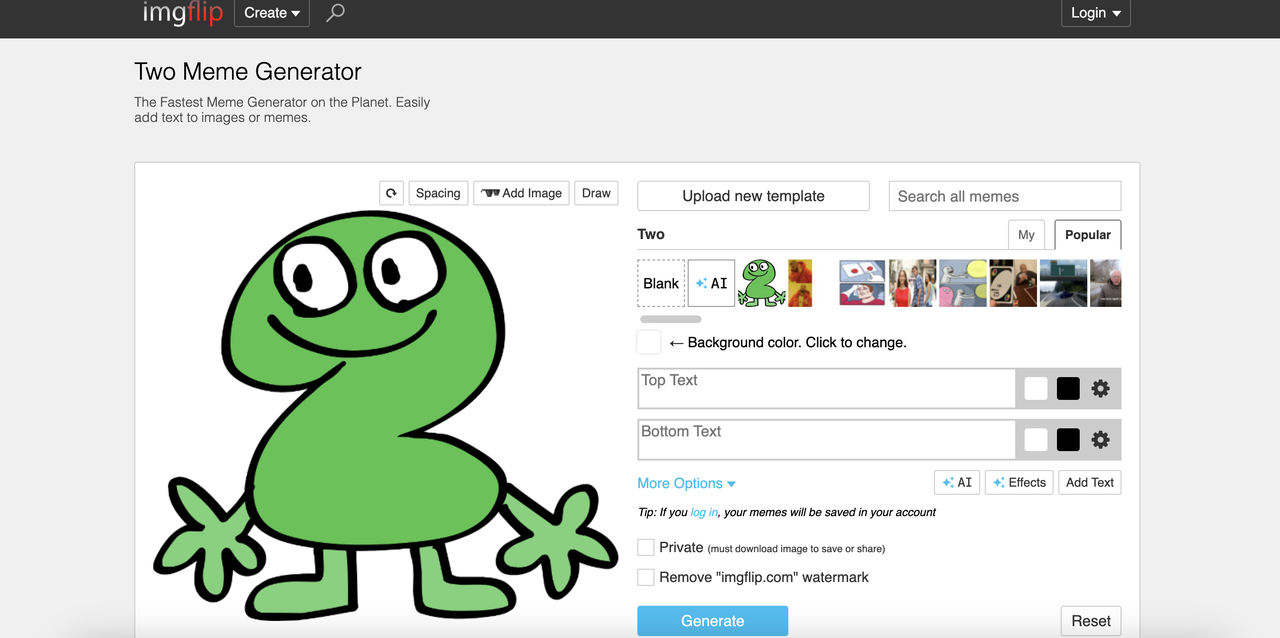Pick Top Text black outline color
Screen dimensions: 1280x638
[1068, 388]
